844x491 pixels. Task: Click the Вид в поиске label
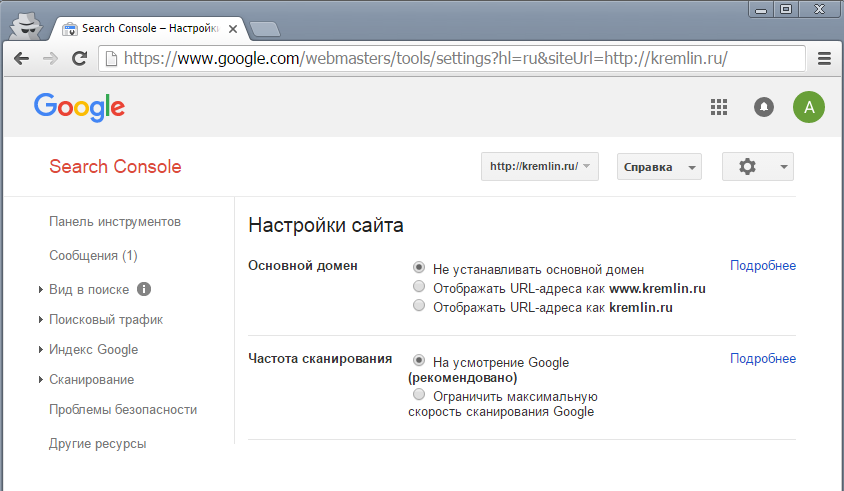click(x=89, y=290)
